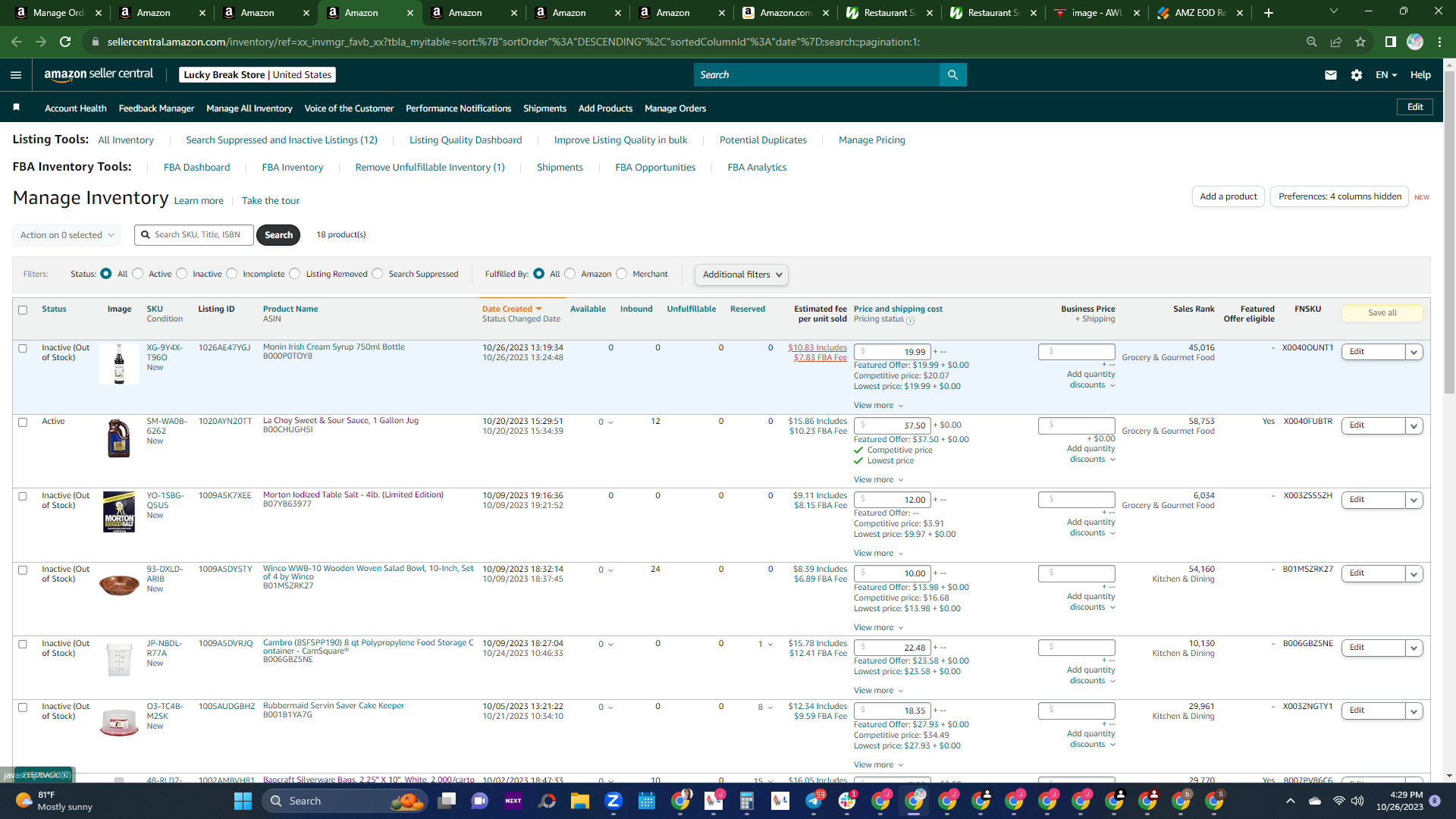1456x819 pixels.
Task: Expand Add quantity discounts for the Cambro row
Action: point(1091,676)
